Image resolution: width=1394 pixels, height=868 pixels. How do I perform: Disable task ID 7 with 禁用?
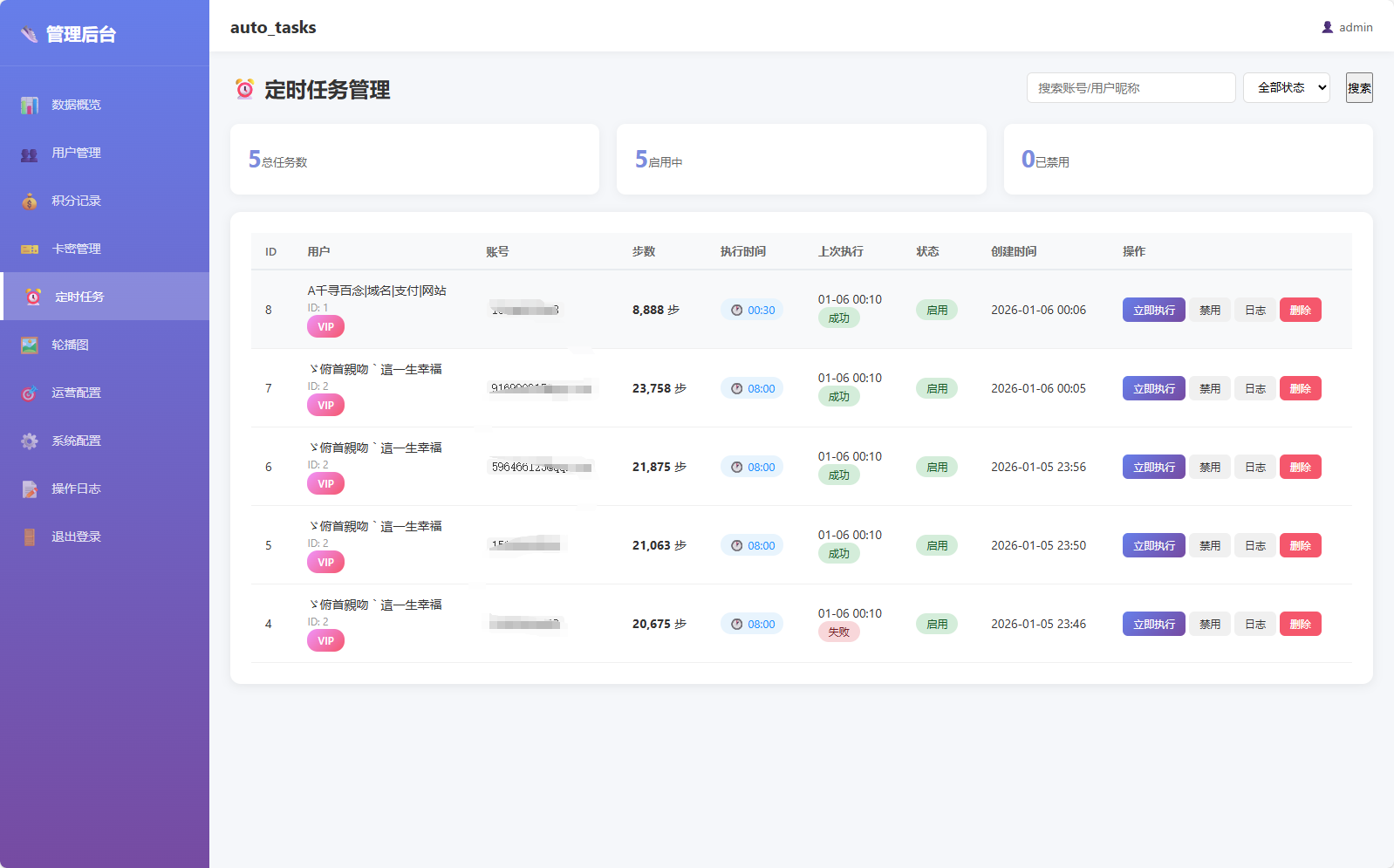click(1210, 388)
